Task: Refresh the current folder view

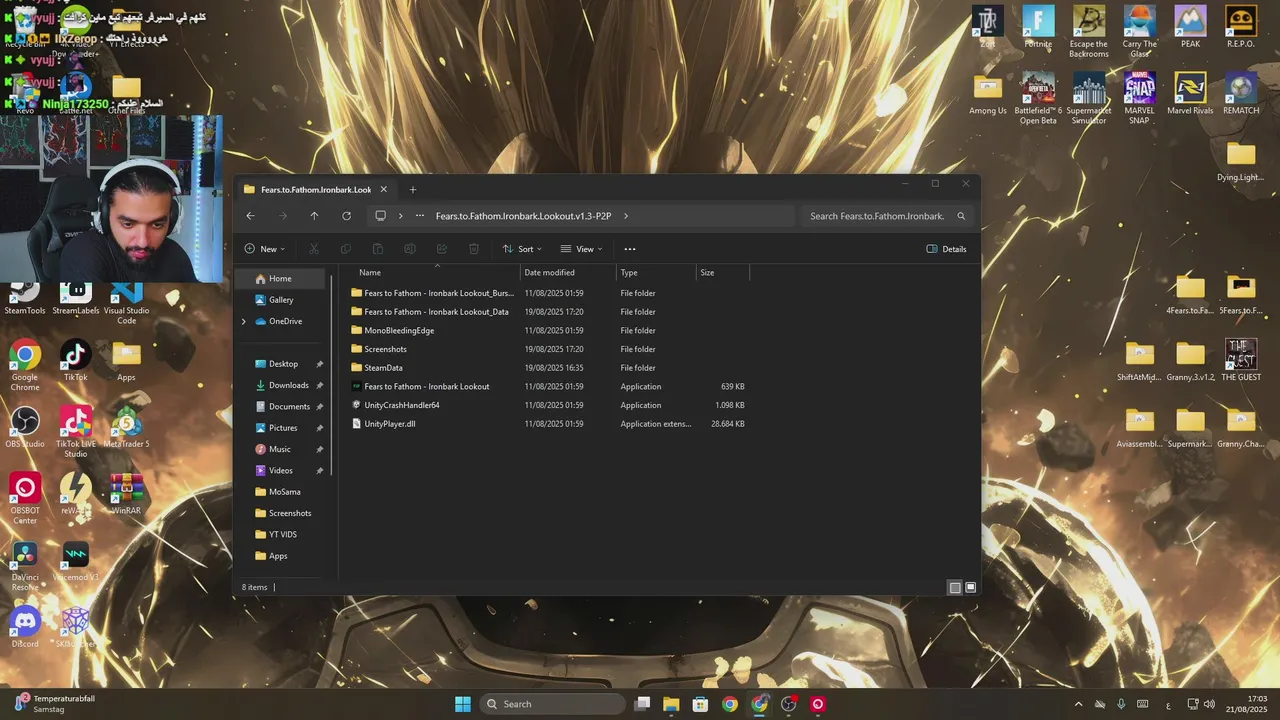Action: (x=346, y=216)
